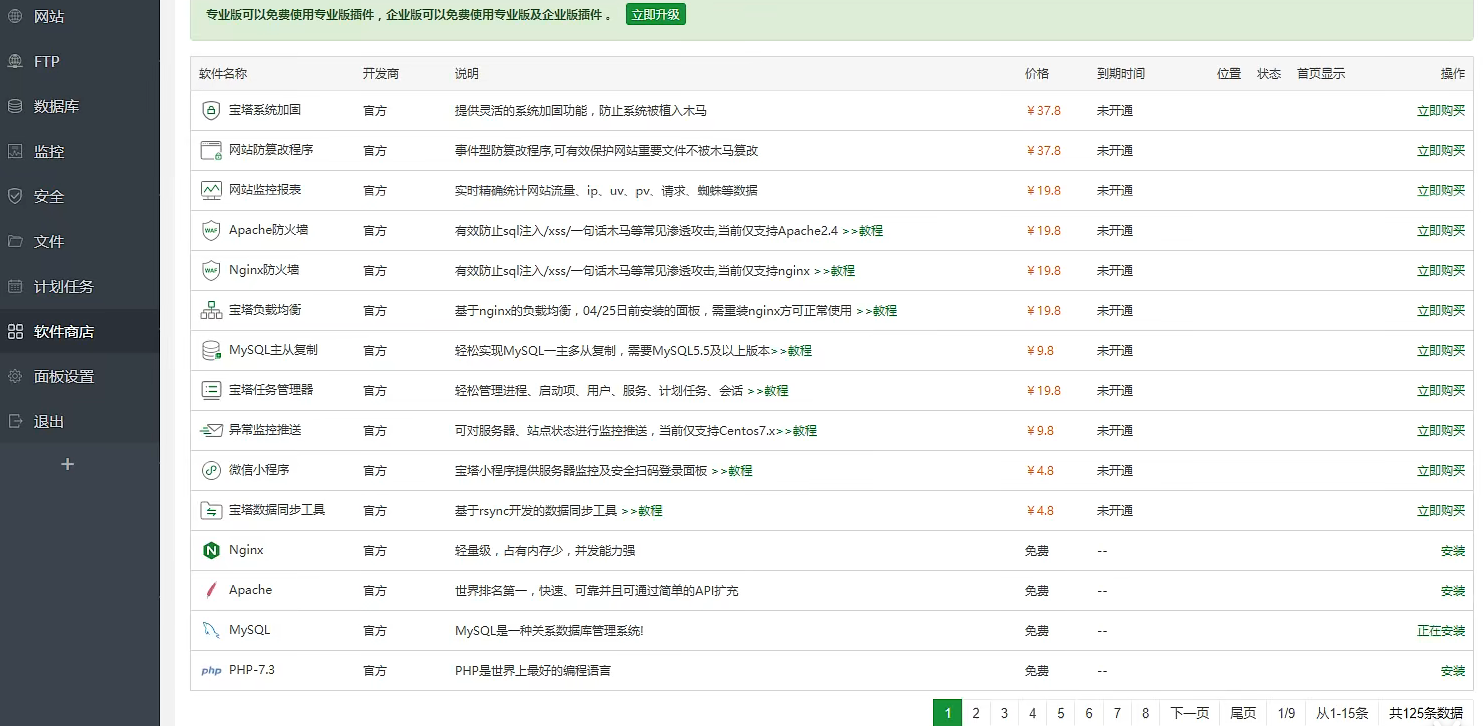The image size is (1483, 726).
Task: Click current page 1 button
Action: tap(947, 713)
